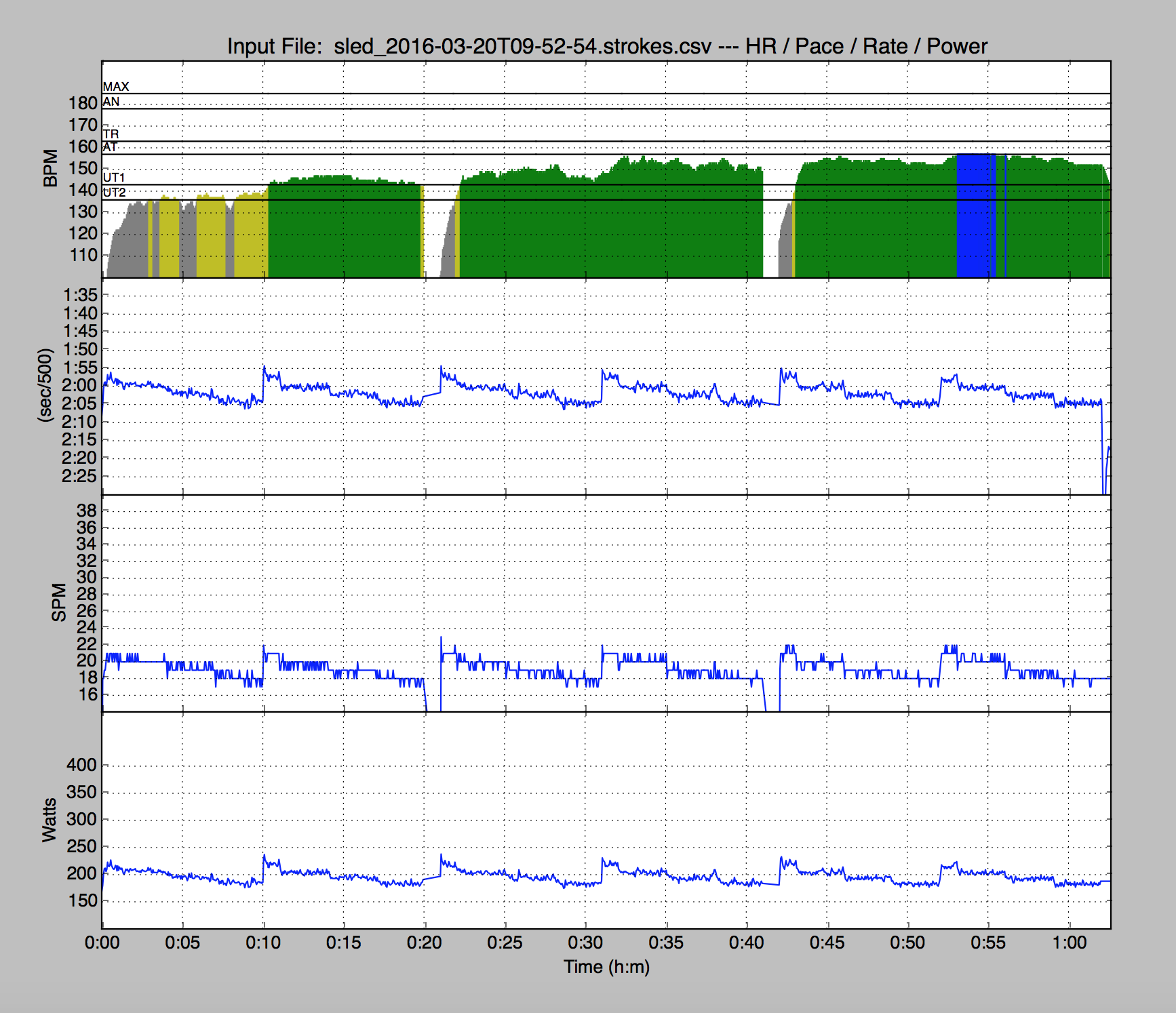Viewport: 1176px width, 1013px height.
Task: Click the 2:00 tick on pace axis
Action: pyautogui.click(x=80, y=385)
